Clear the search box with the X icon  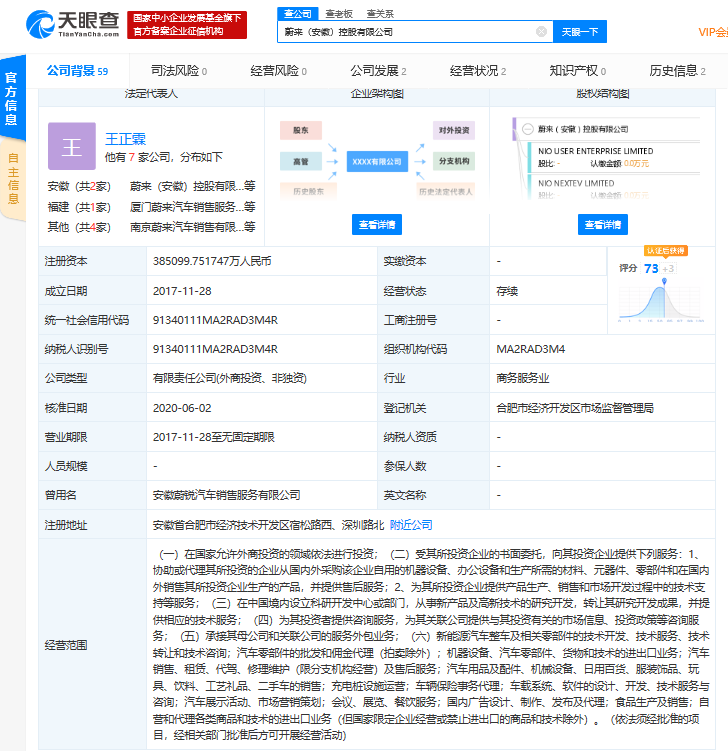tap(541, 32)
